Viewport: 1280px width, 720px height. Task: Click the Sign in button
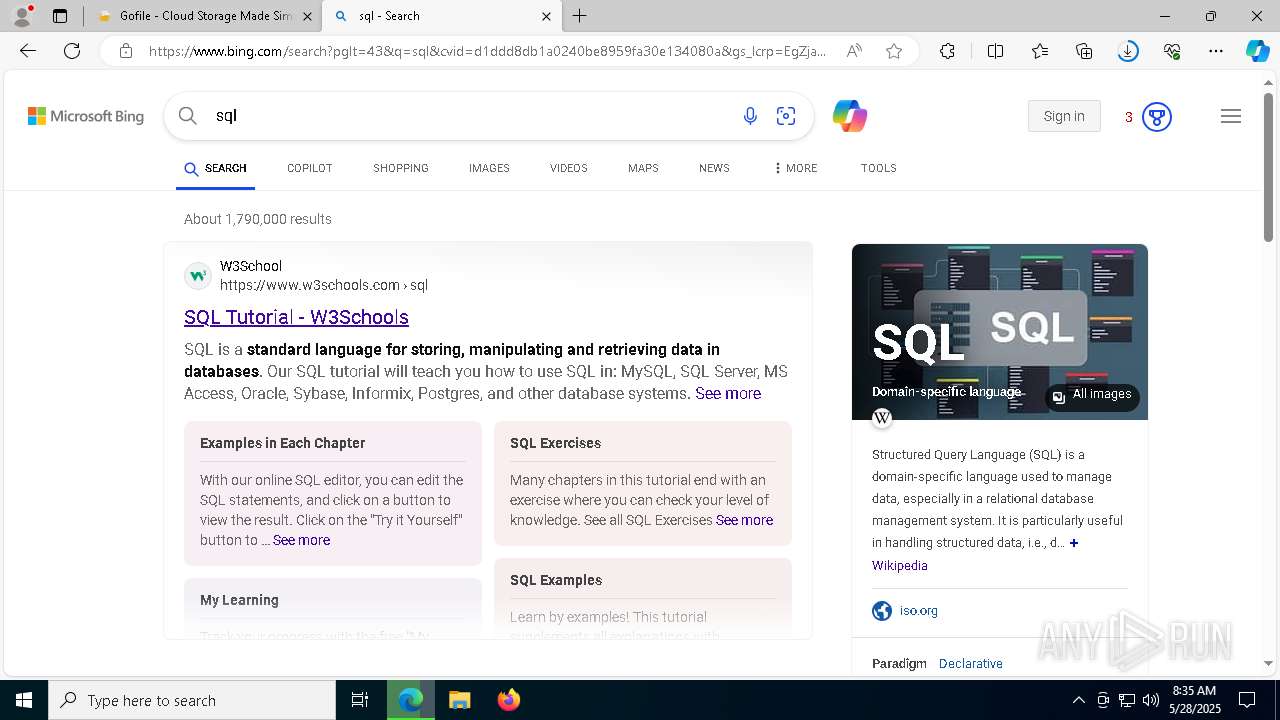click(x=1064, y=116)
